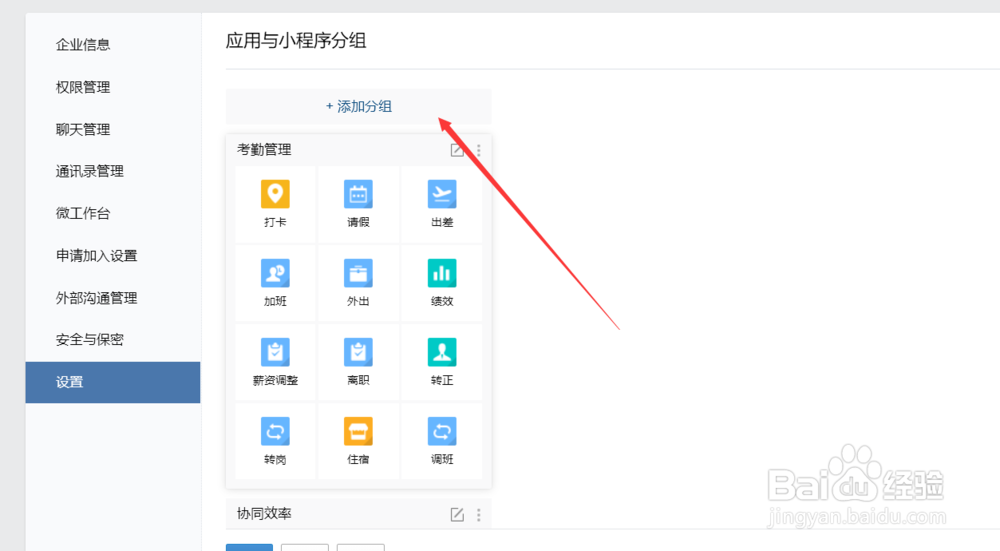Open more options for 协同效率 group

[479, 515]
